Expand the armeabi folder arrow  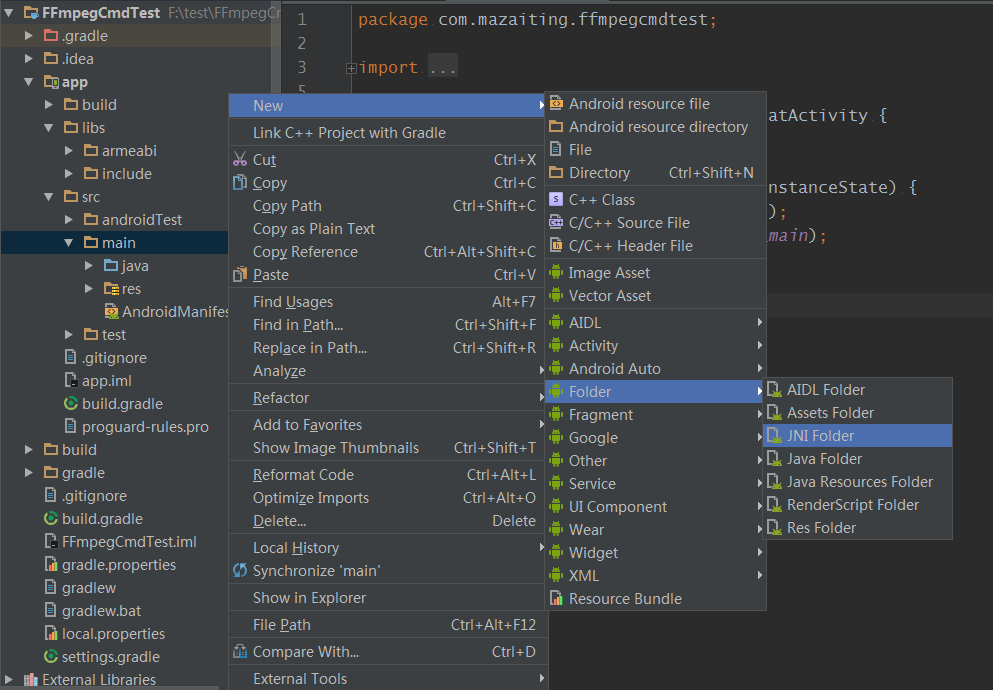point(69,151)
